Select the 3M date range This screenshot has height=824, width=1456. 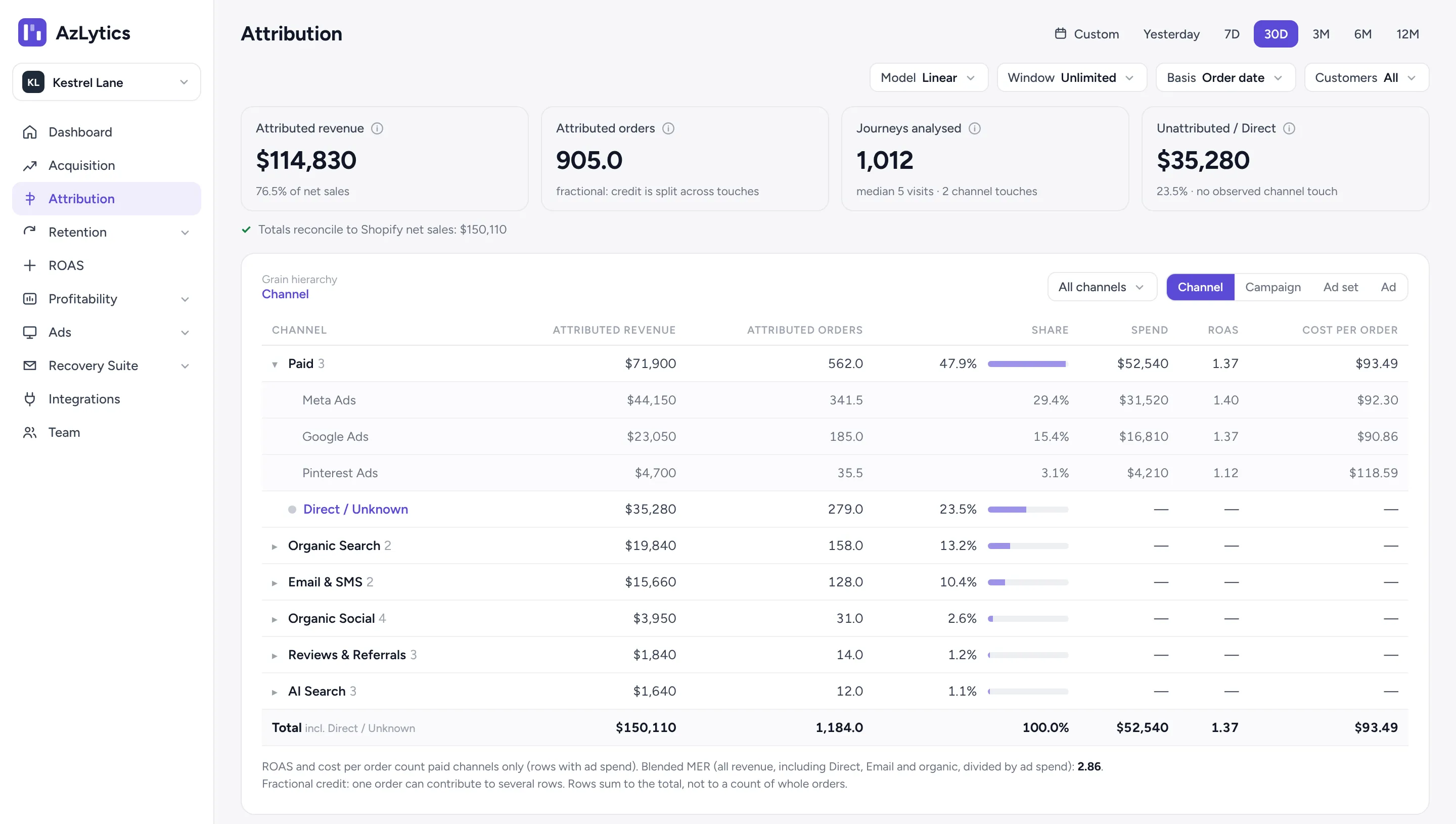(1321, 34)
